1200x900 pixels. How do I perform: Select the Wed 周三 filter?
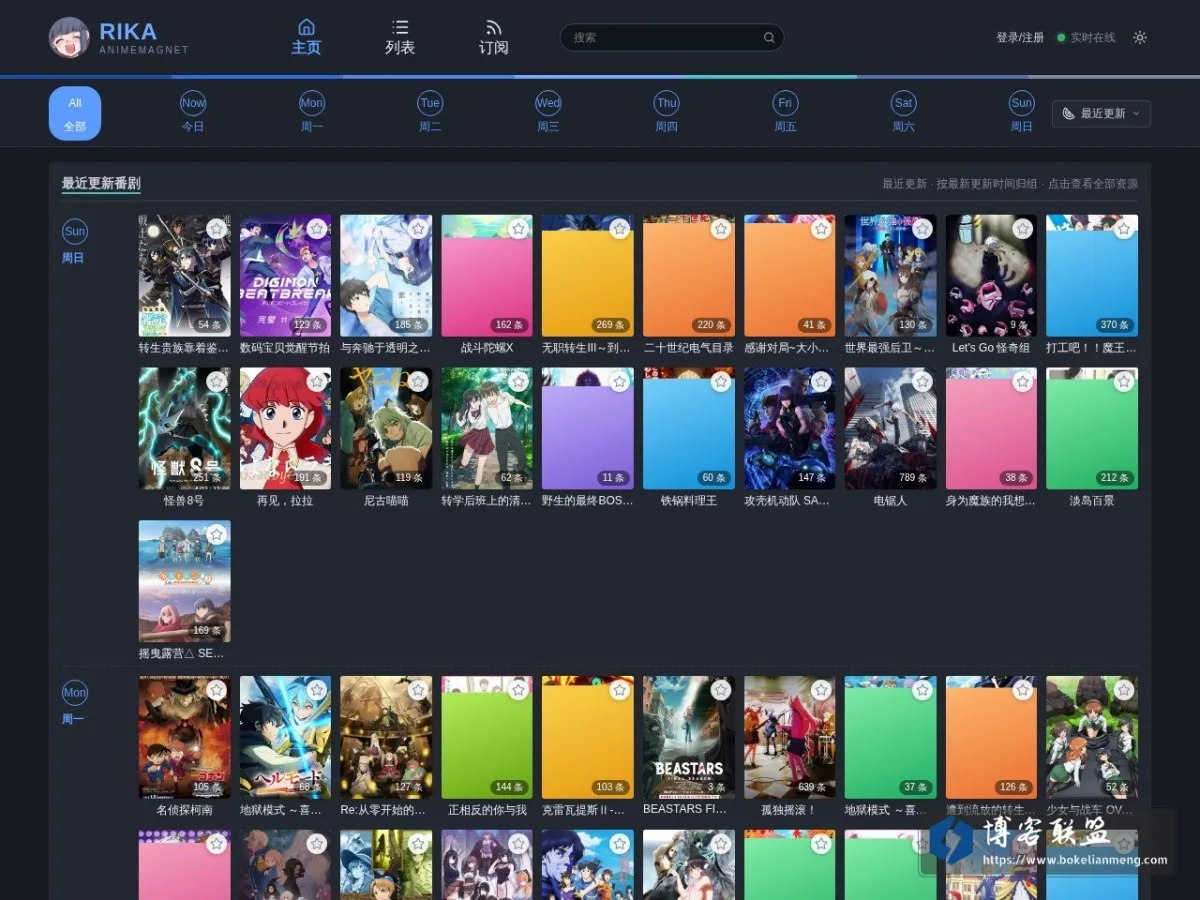point(548,113)
